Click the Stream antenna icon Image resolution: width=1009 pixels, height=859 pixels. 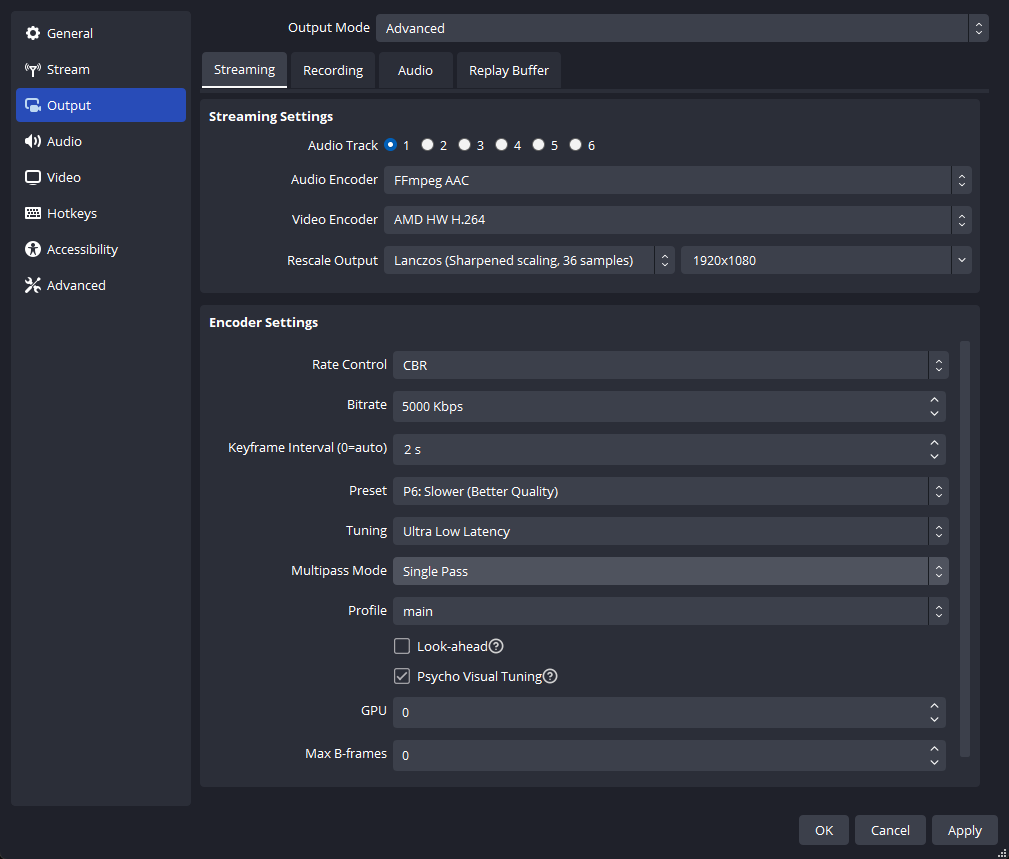[33, 69]
